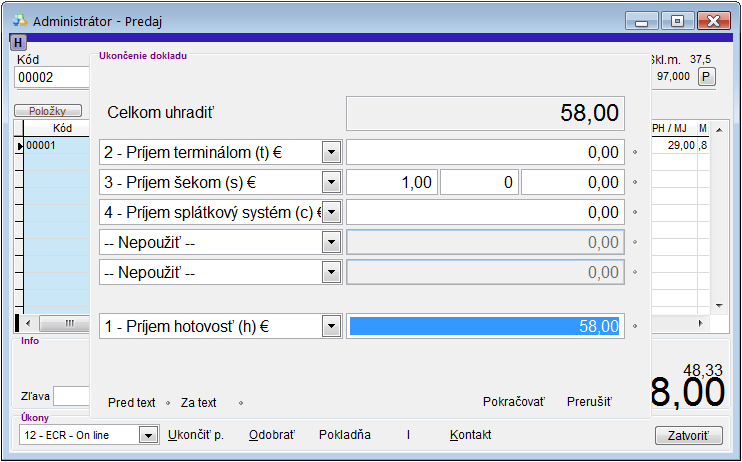Click the Pokladňa action
This screenshot has height=462, width=742.
(345, 435)
